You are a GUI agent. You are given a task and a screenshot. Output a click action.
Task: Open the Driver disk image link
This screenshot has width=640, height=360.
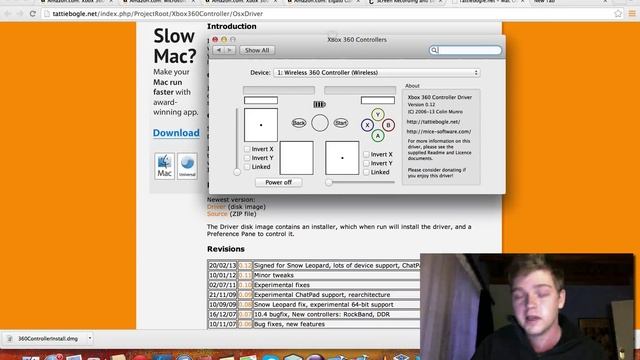click(x=216, y=207)
